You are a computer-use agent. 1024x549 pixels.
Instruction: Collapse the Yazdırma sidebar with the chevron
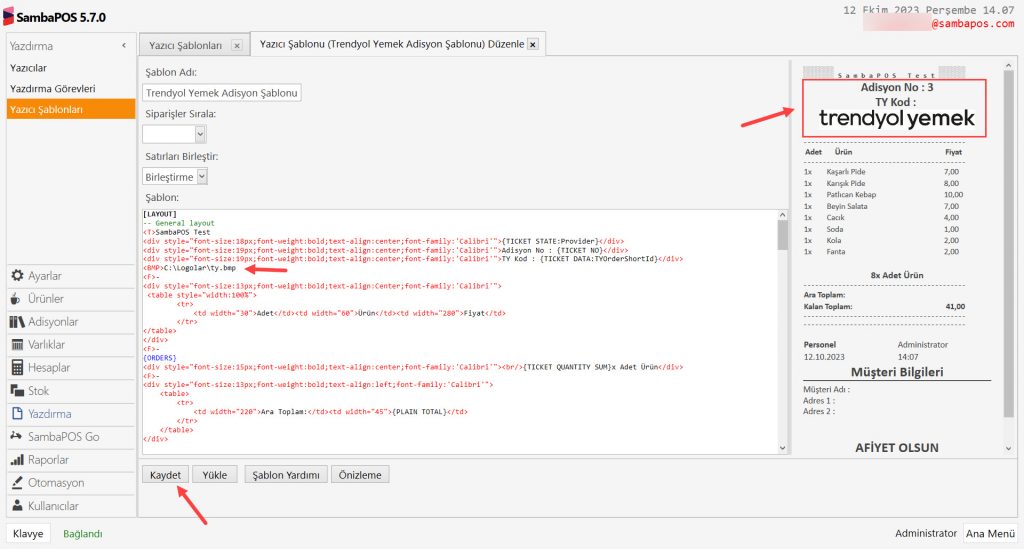coord(124,46)
